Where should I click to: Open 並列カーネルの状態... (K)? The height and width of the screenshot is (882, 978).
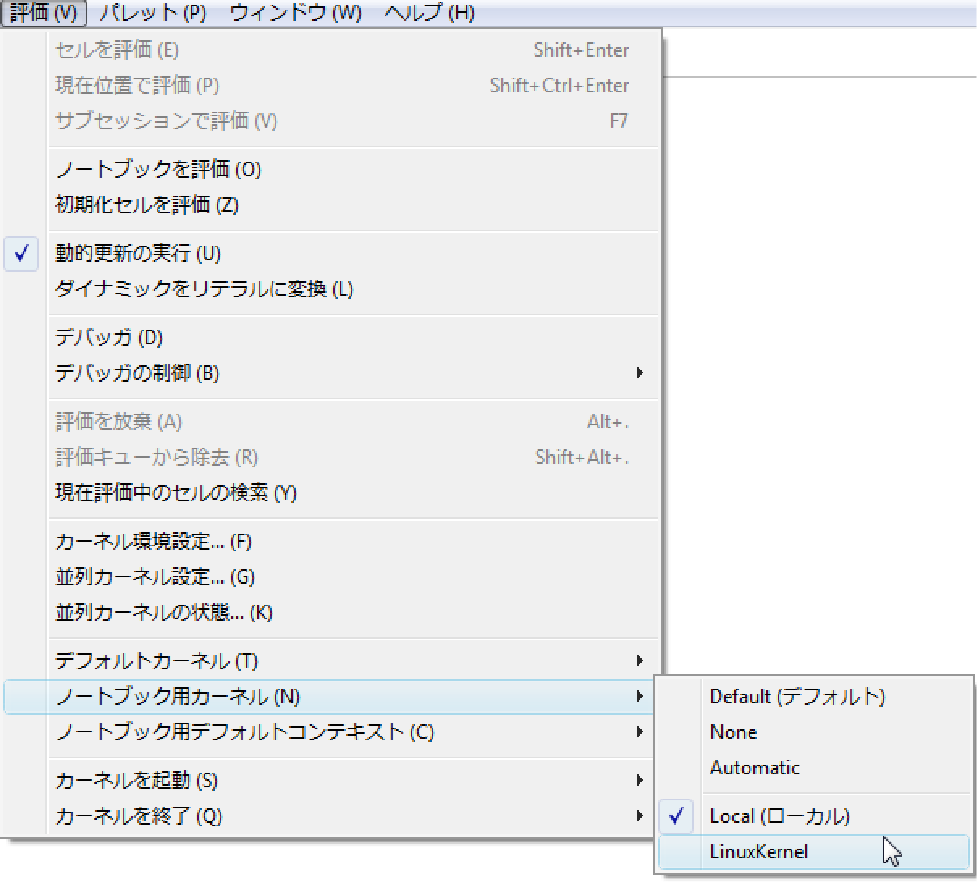[331, 613]
